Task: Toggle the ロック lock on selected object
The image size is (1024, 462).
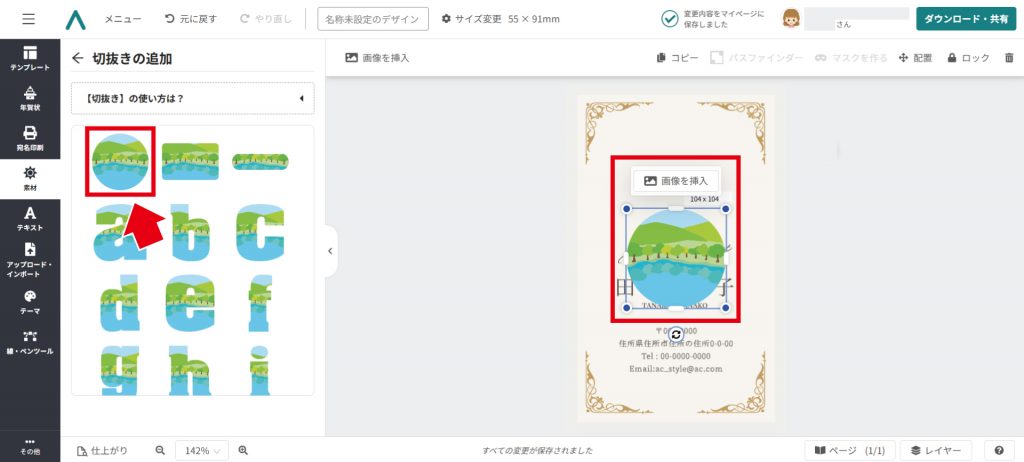Action: pos(968,58)
